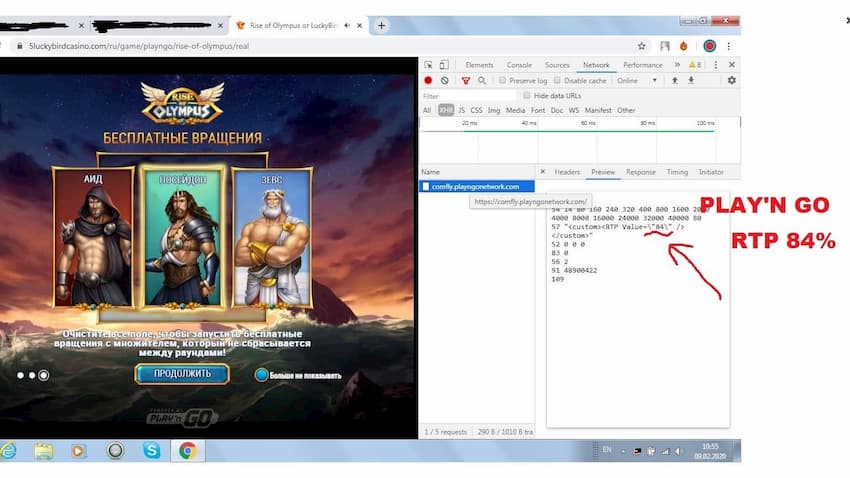Open DevTools three-dot customize menu
The width and height of the screenshot is (850, 478).
tap(716, 65)
